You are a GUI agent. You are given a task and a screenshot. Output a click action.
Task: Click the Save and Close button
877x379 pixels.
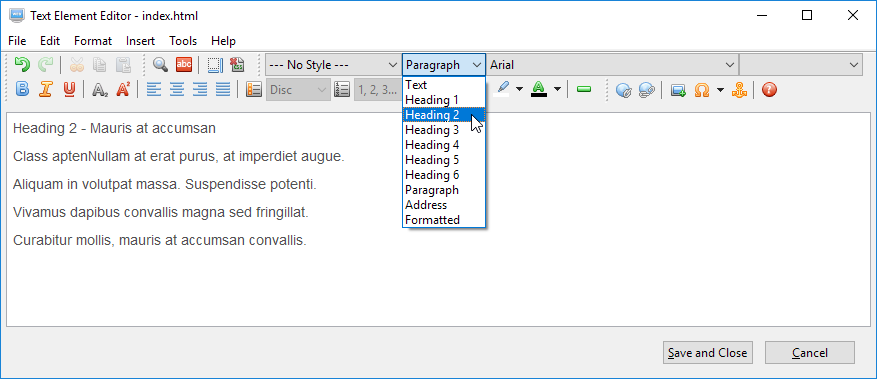708,353
